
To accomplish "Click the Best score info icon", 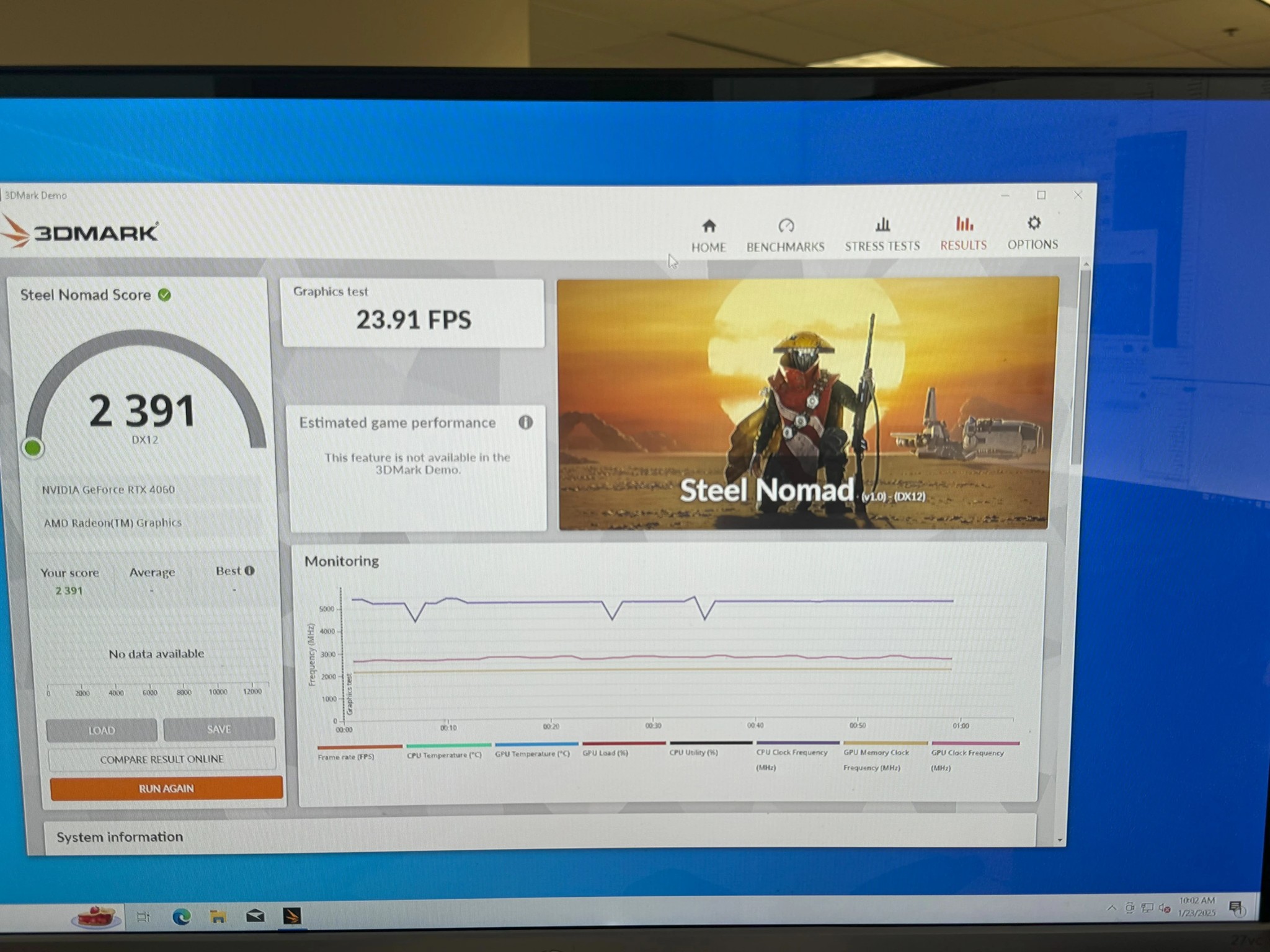I will (x=249, y=571).
